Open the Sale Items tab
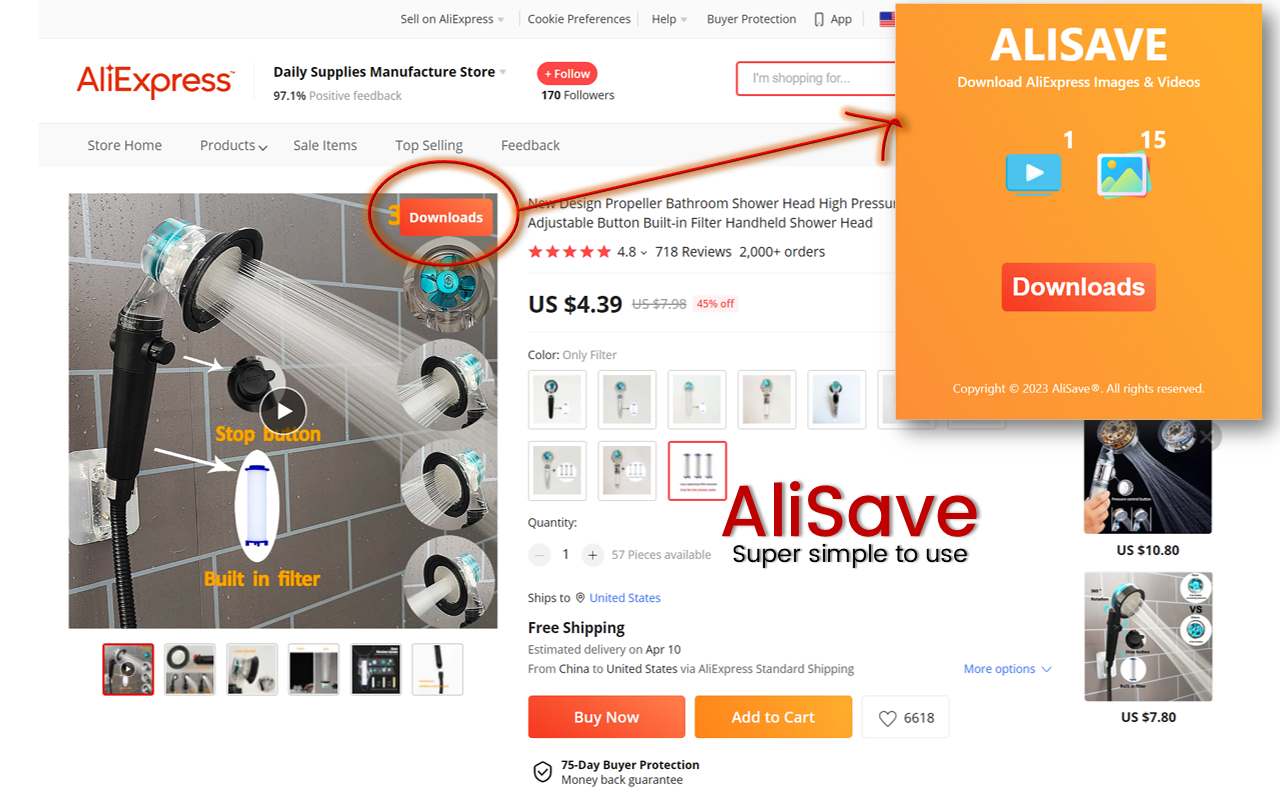Screen dimensions: 1280x800 [325, 145]
